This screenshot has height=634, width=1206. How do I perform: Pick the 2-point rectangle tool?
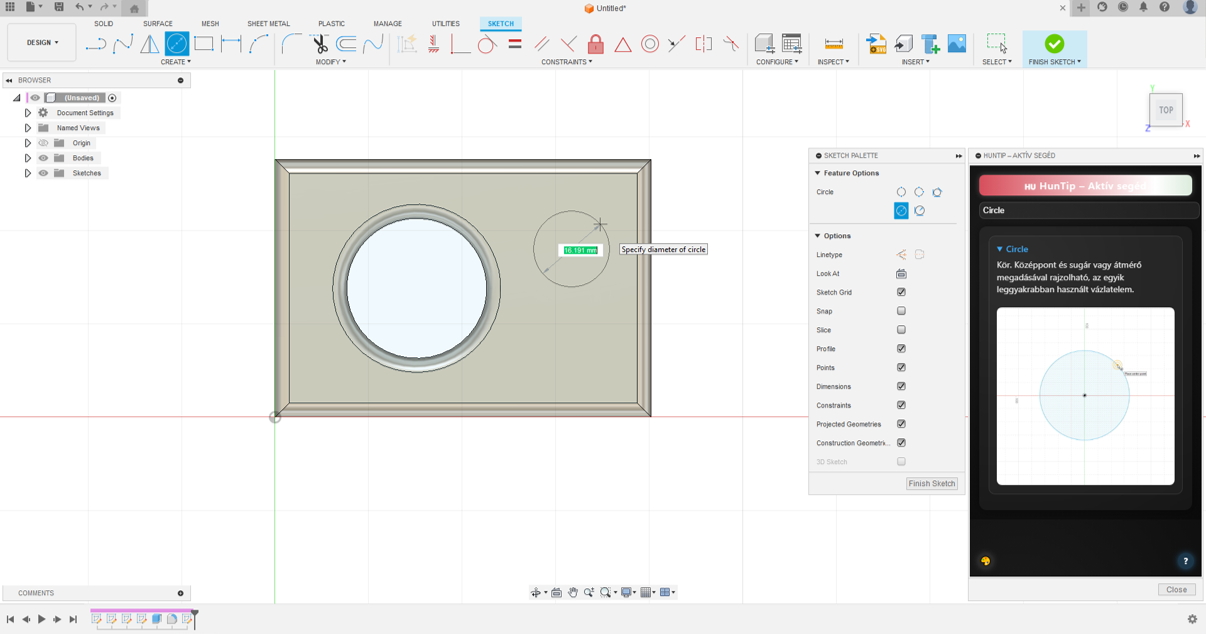click(204, 44)
